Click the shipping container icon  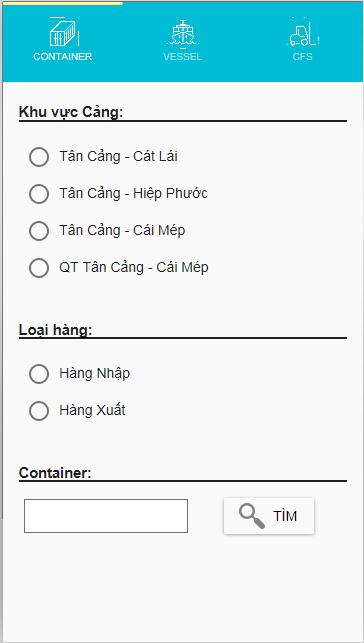pos(64,32)
